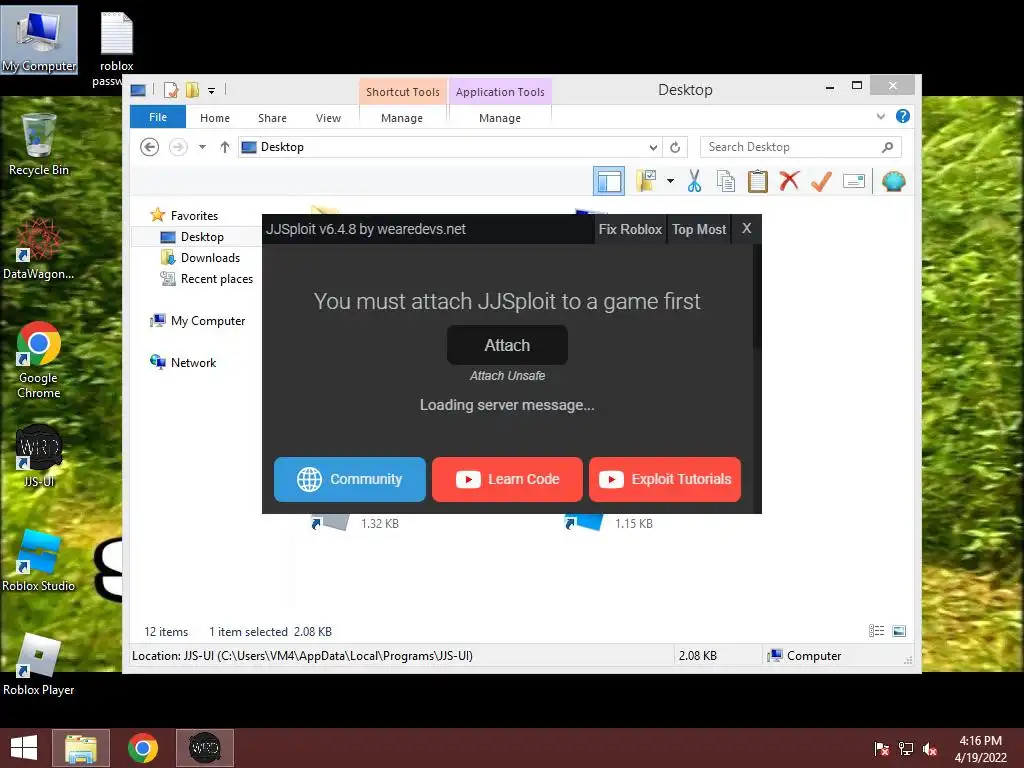
Task: Refresh the Desktop folder view
Action: click(675, 148)
